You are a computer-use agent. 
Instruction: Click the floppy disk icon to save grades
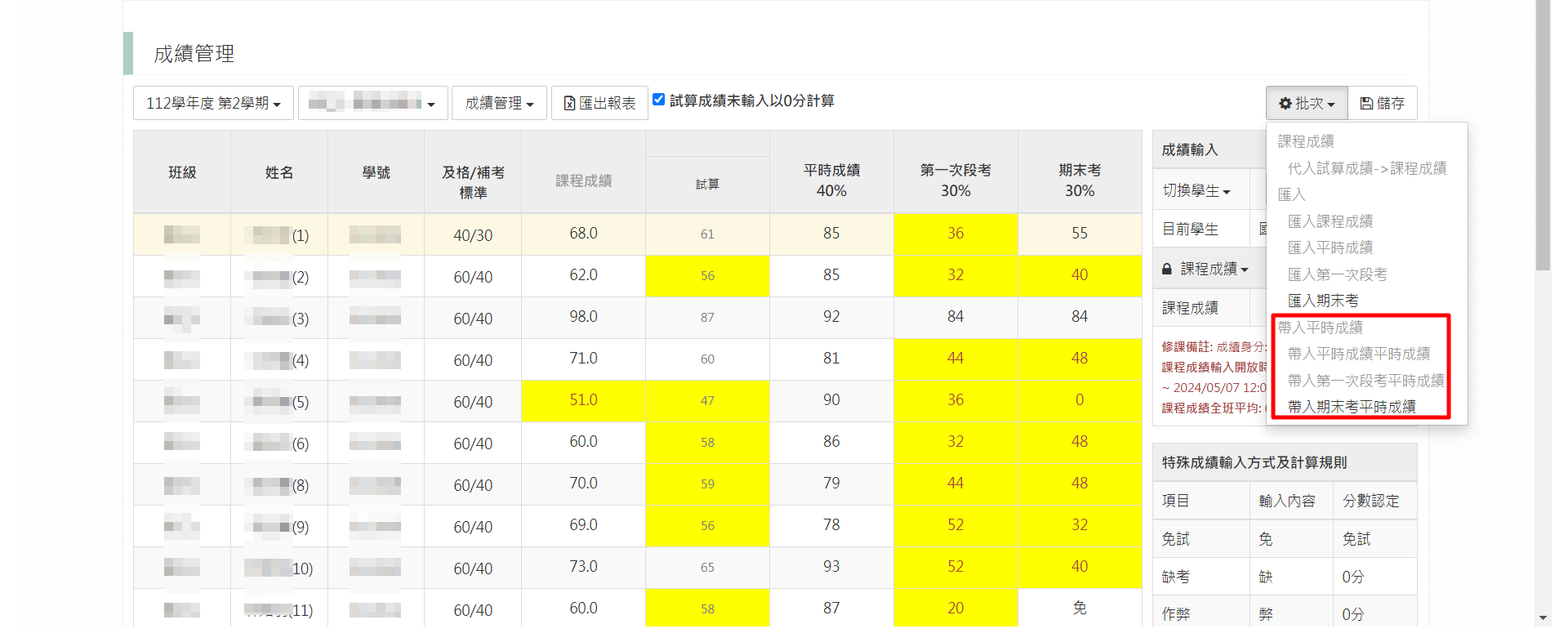click(x=1366, y=104)
